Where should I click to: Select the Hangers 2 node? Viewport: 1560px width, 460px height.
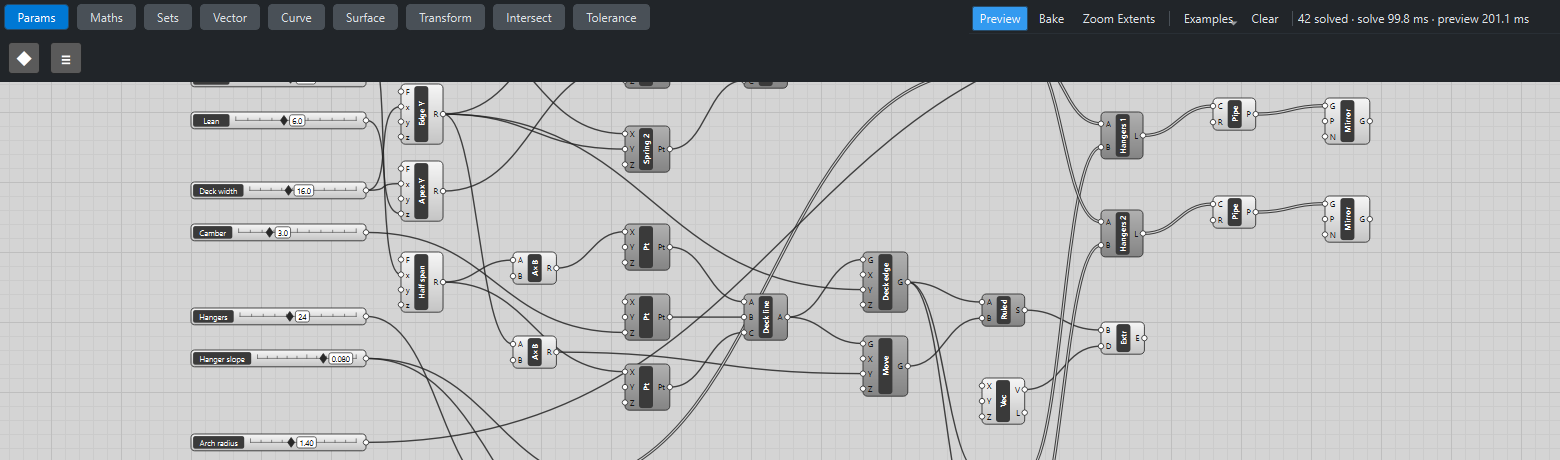(1122, 233)
